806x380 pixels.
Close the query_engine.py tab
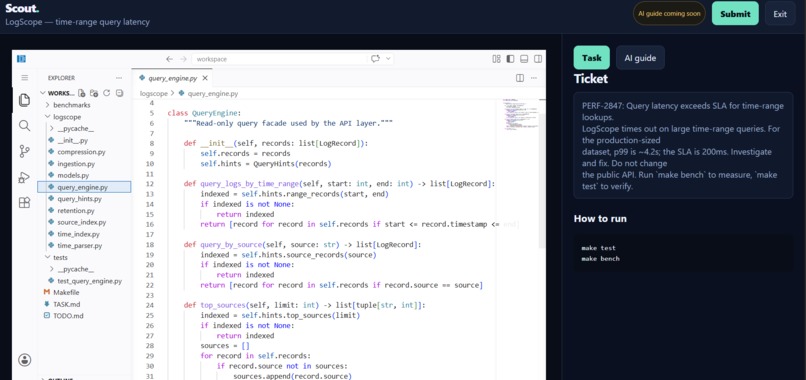coord(205,78)
